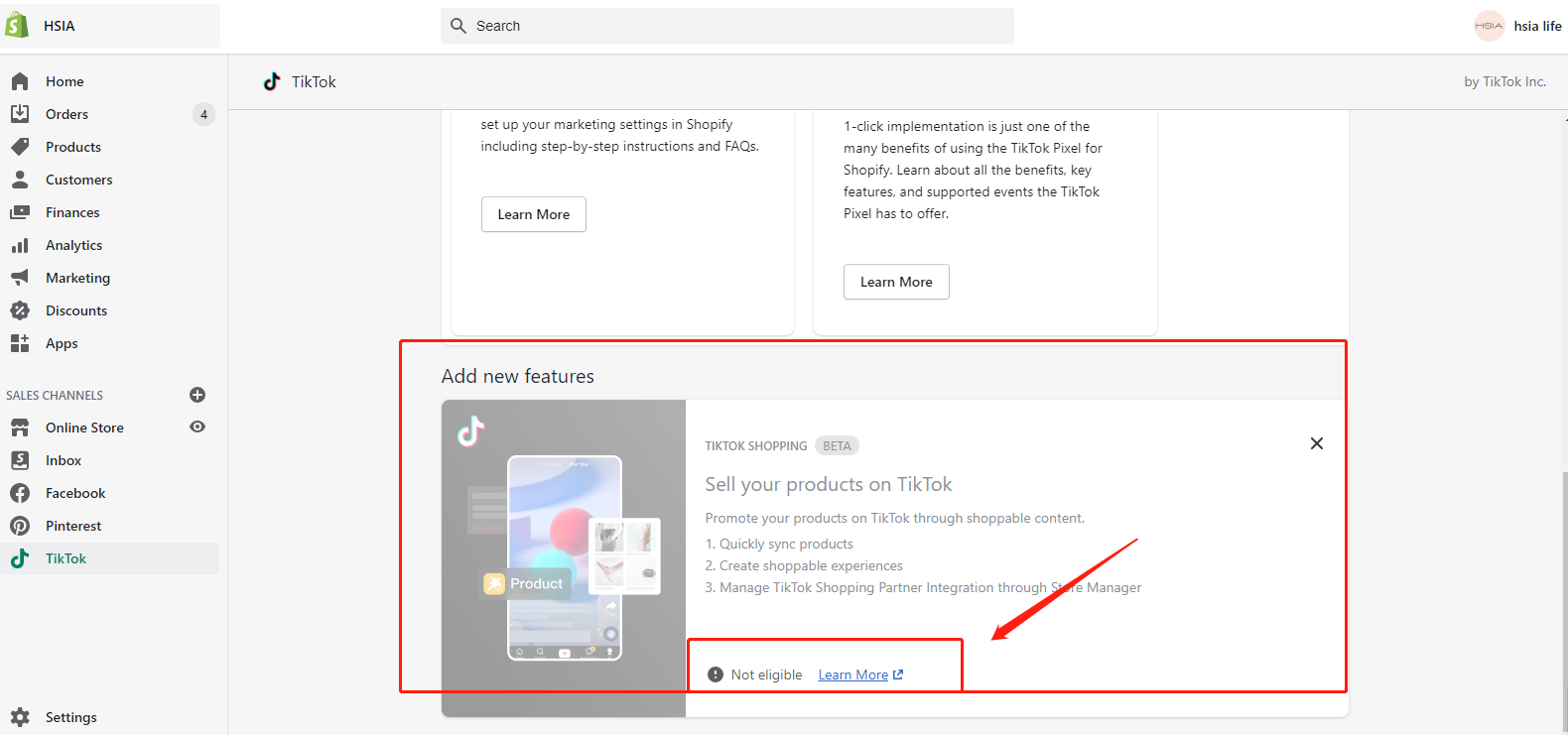The width and height of the screenshot is (1568, 735).
Task: Click the Shopify logo icon
Action: click(x=17, y=25)
